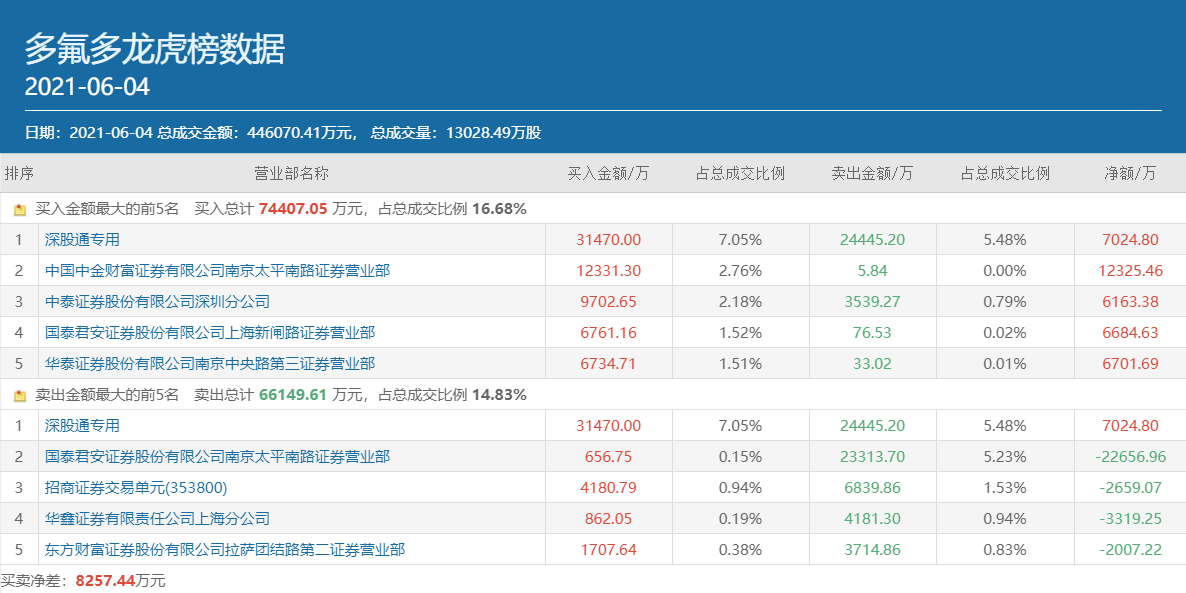Click the 卖出金额/万 column header
Viewport: 1186px width, 593px height.
(x=872, y=174)
